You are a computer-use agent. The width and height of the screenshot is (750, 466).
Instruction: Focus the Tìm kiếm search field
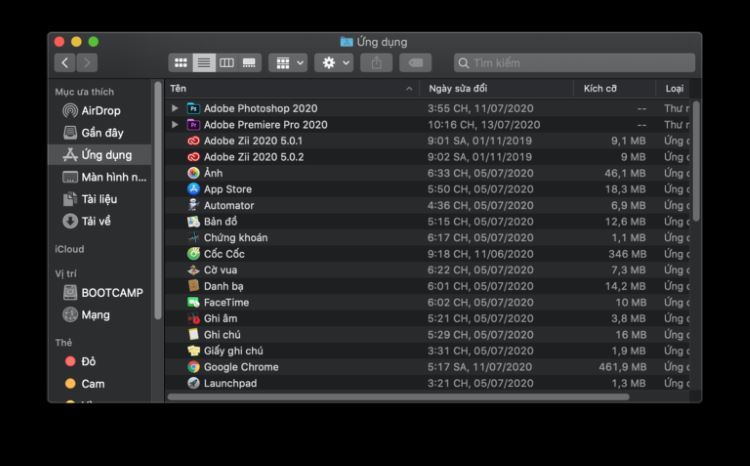pyautogui.click(x=574, y=63)
